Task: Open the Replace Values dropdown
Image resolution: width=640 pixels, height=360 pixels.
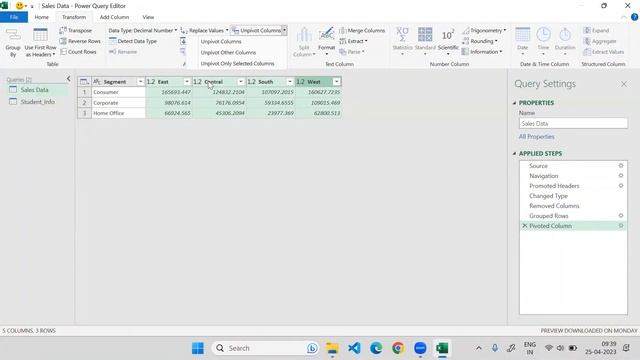Action: point(204,31)
